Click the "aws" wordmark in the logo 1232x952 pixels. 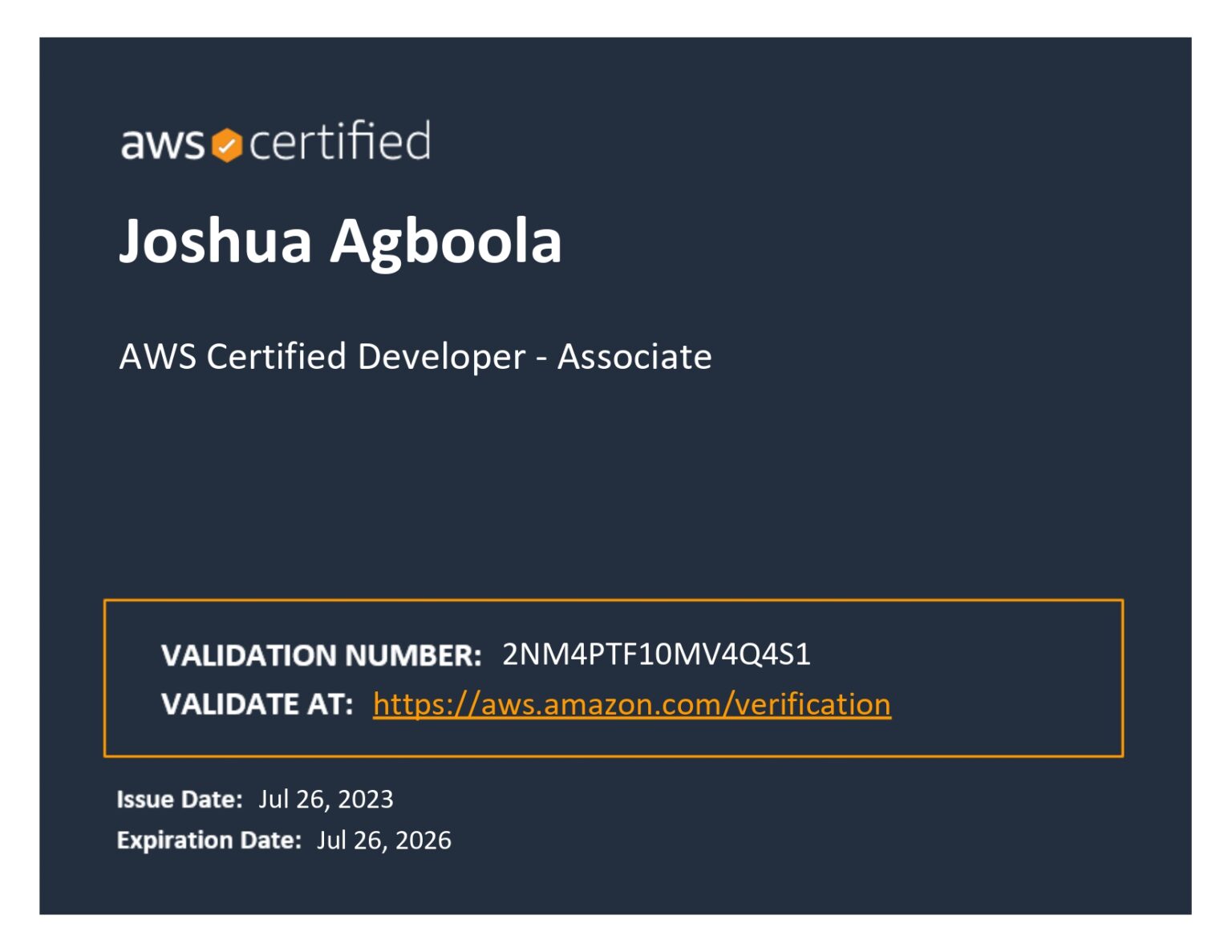coord(163,144)
